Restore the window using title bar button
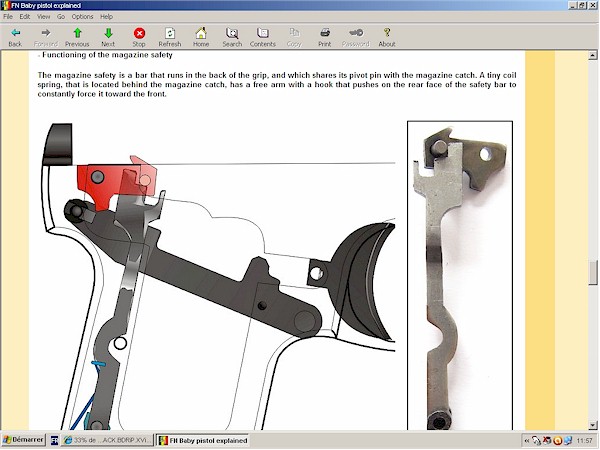The image size is (600, 450). tap(582, 5)
